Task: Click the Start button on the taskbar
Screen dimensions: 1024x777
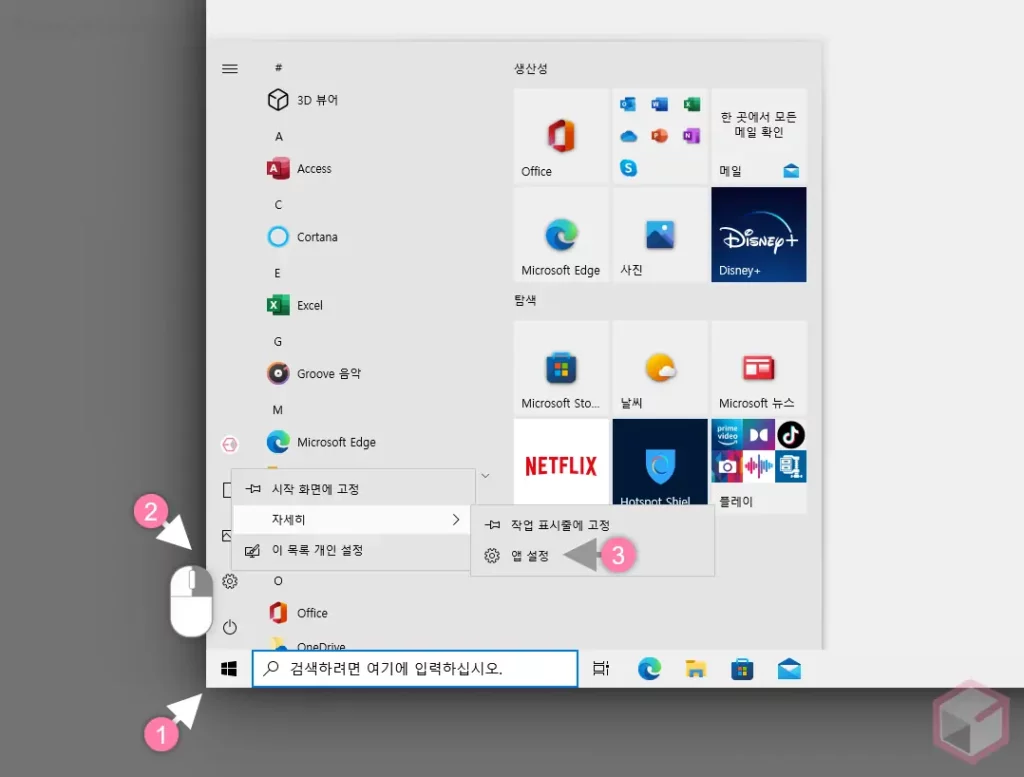Action: (x=228, y=667)
